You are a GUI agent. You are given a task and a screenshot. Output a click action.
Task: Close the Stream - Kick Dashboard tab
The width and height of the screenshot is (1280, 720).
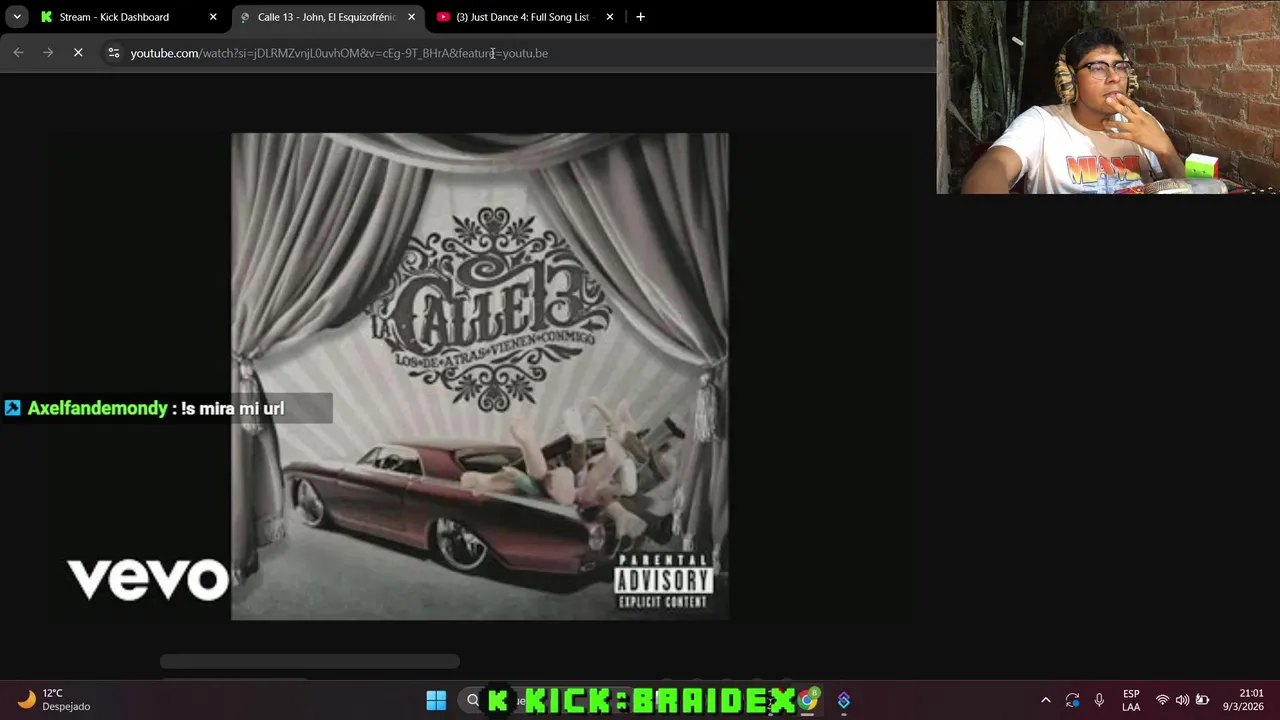coord(213,17)
